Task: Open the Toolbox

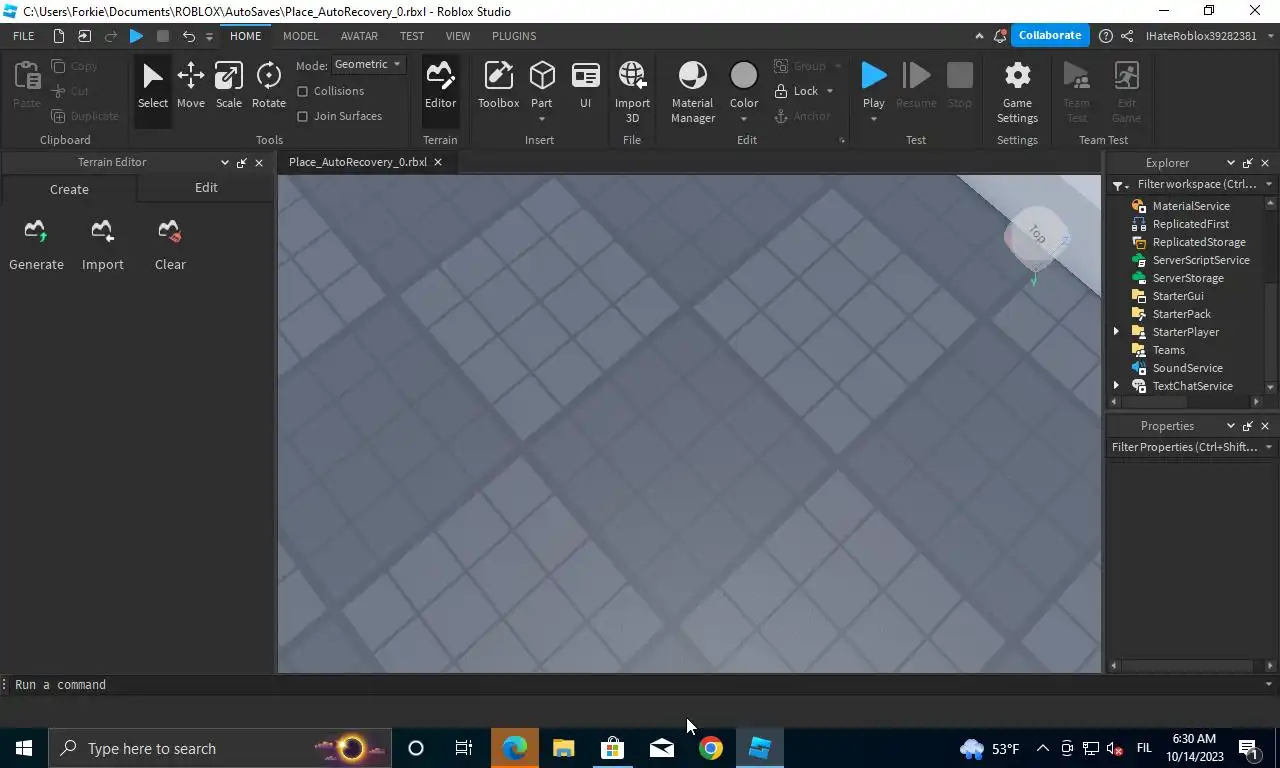Action: 498,87
